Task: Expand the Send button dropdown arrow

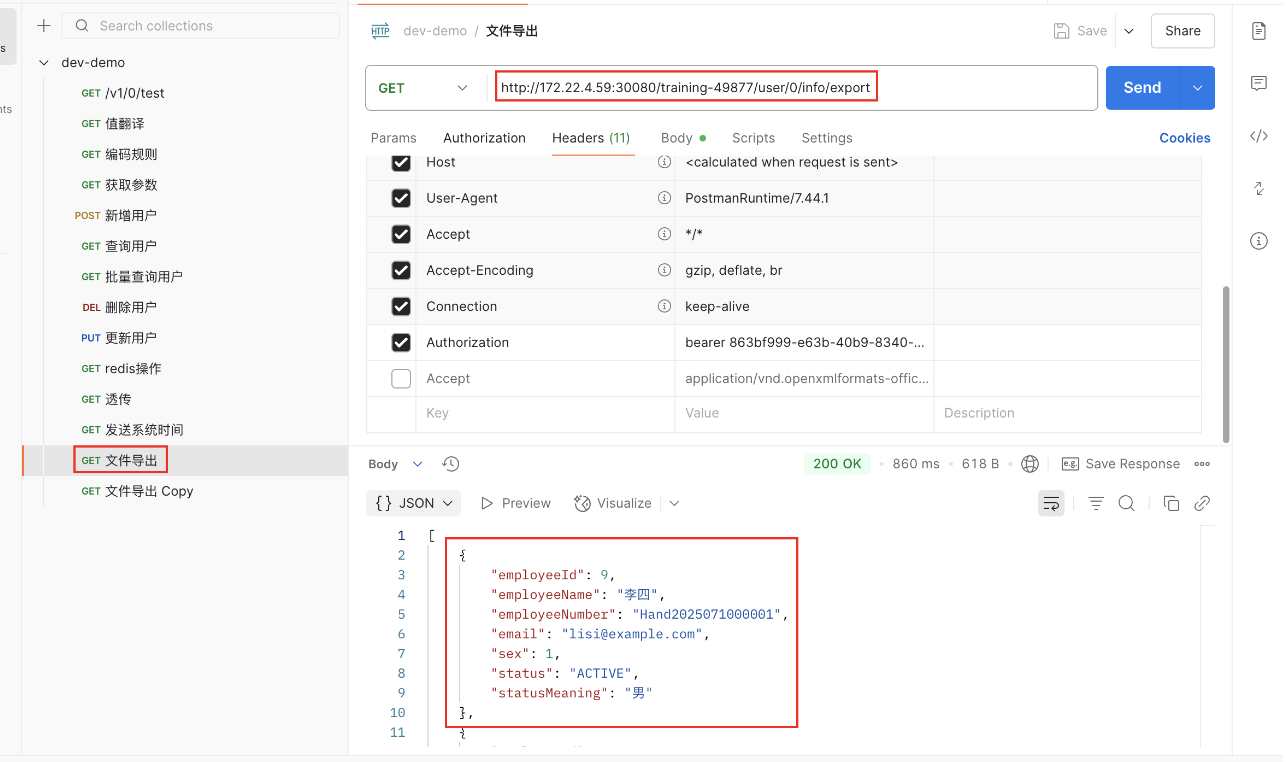Action: 1198,88
